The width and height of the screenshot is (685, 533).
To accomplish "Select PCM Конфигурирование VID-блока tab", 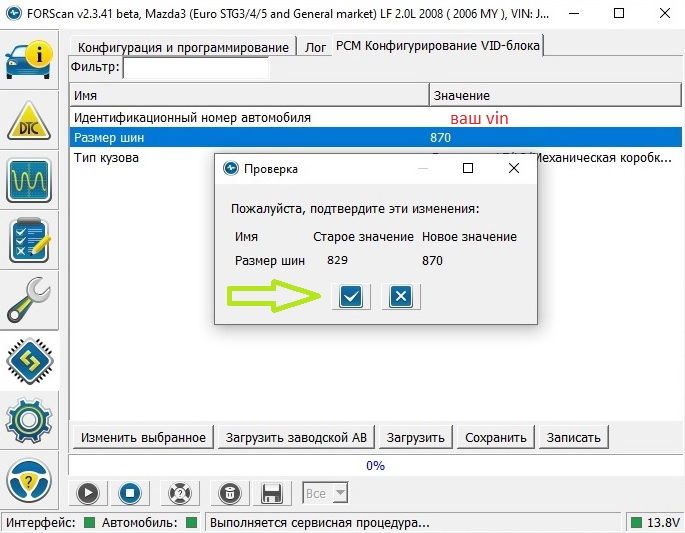I will pos(438,45).
